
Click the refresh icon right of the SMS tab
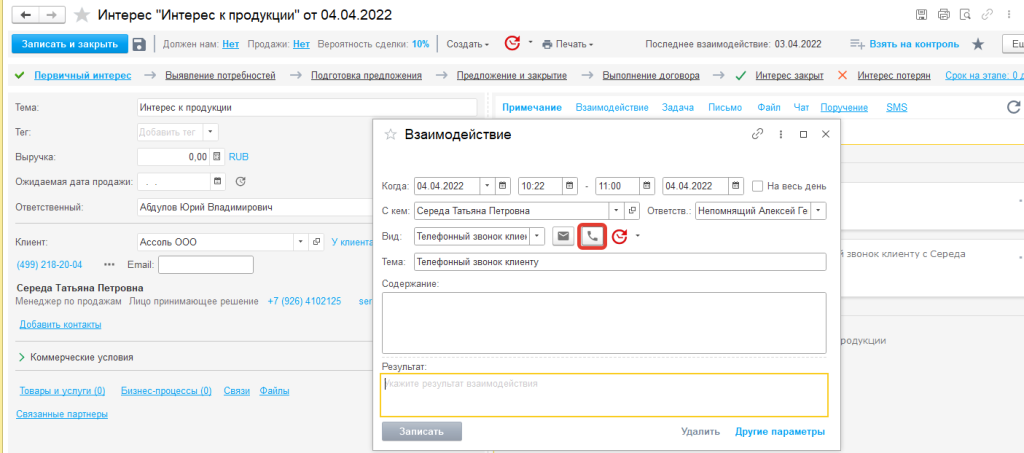coord(1013,107)
